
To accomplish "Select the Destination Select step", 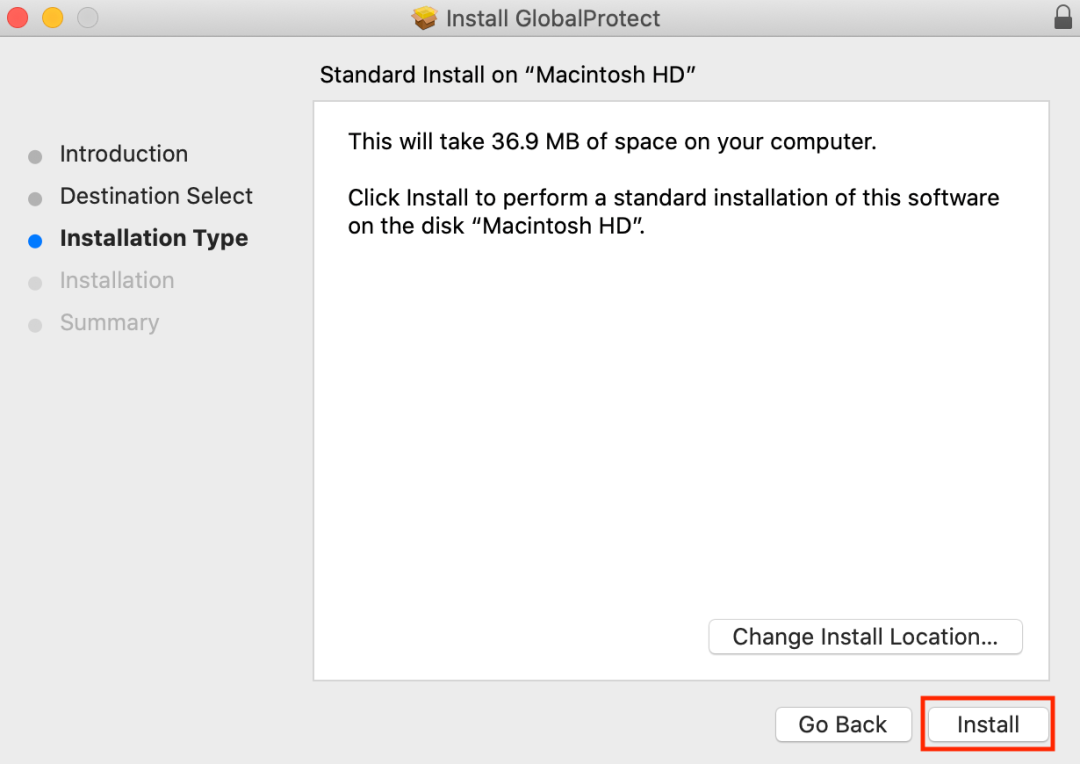I will tap(156, 196).
